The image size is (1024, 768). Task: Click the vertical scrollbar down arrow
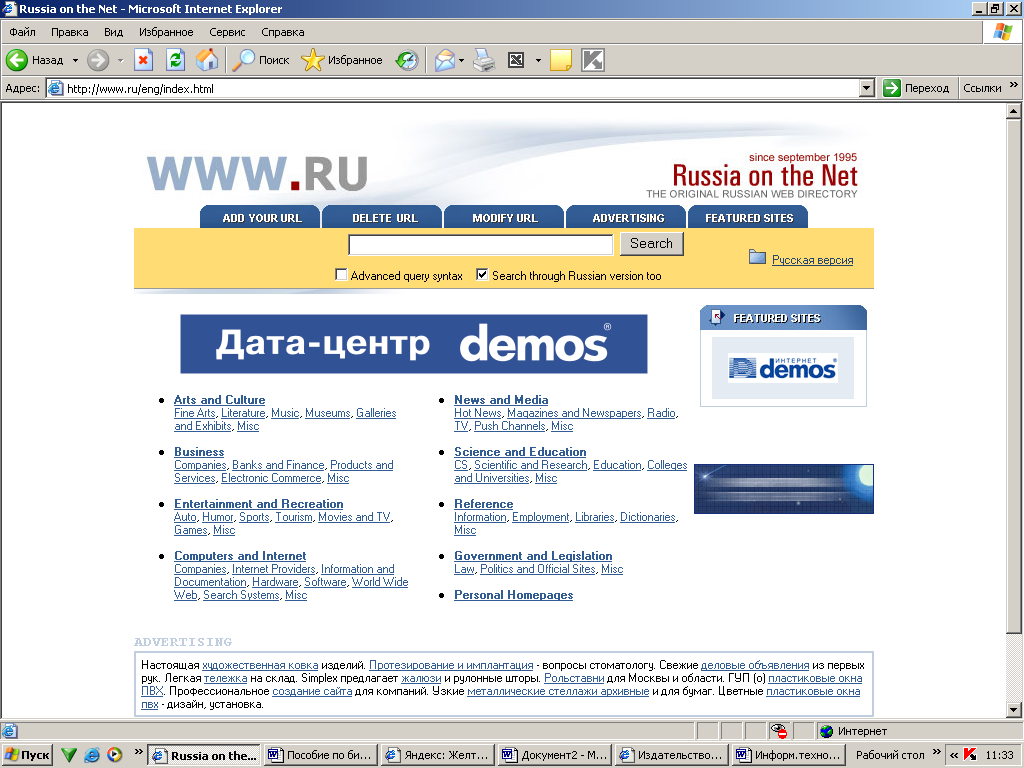tap(1014, 710)
